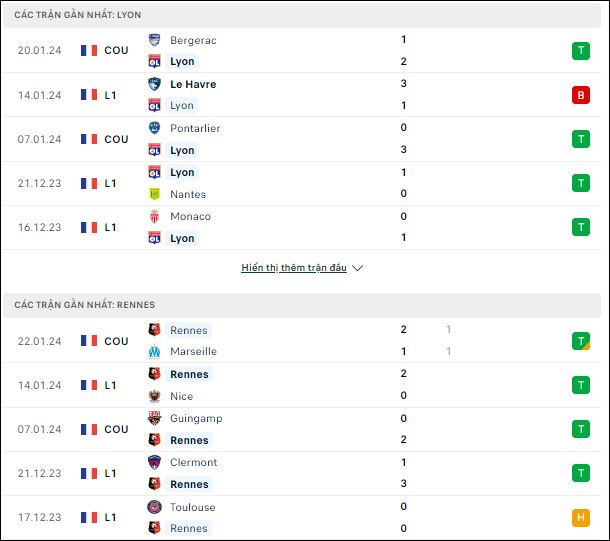Image resolution: width=610 pixels, height=541 pixels.
Task: Click the Nice club crest icon
Action: pos(154,396)
